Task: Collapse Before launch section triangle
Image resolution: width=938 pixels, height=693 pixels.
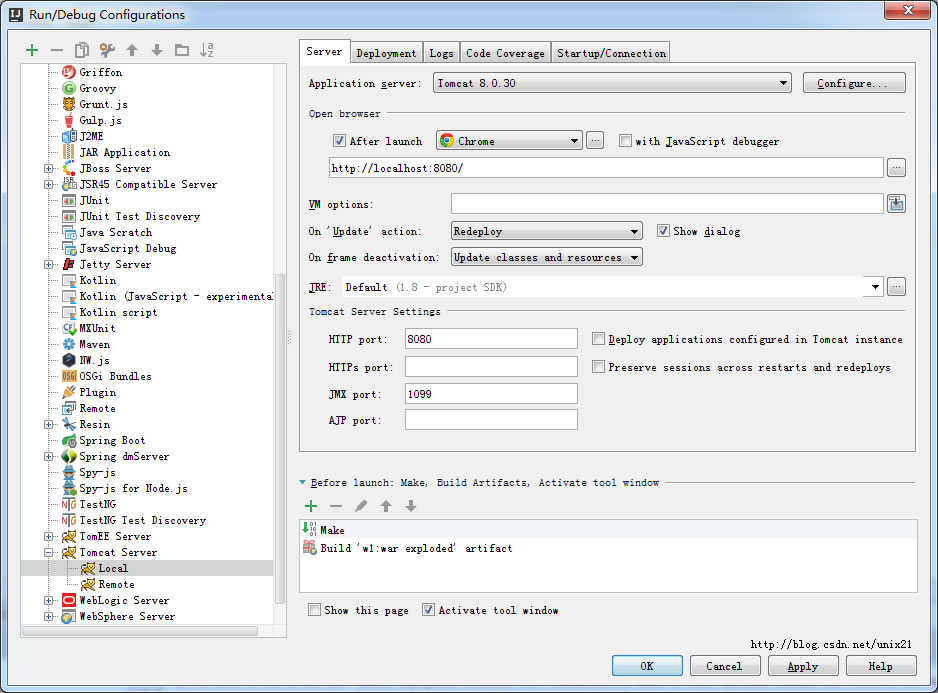Action: tap(303, 482)
